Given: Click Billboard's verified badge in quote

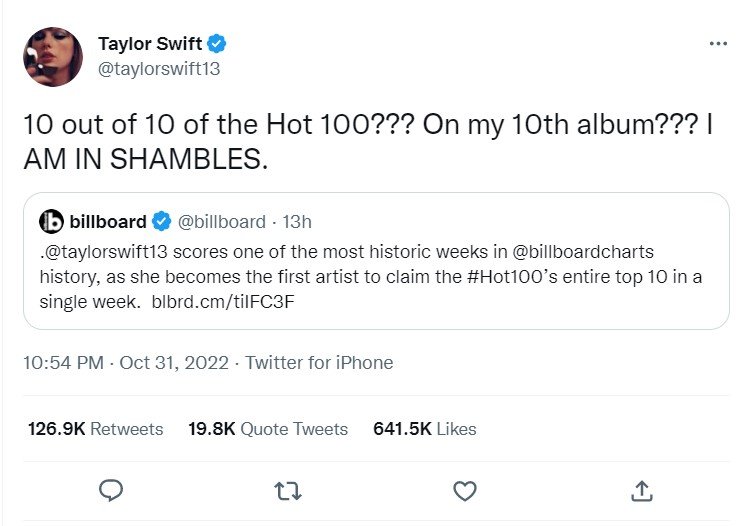Looking at the screenshot, I should 163,221.
